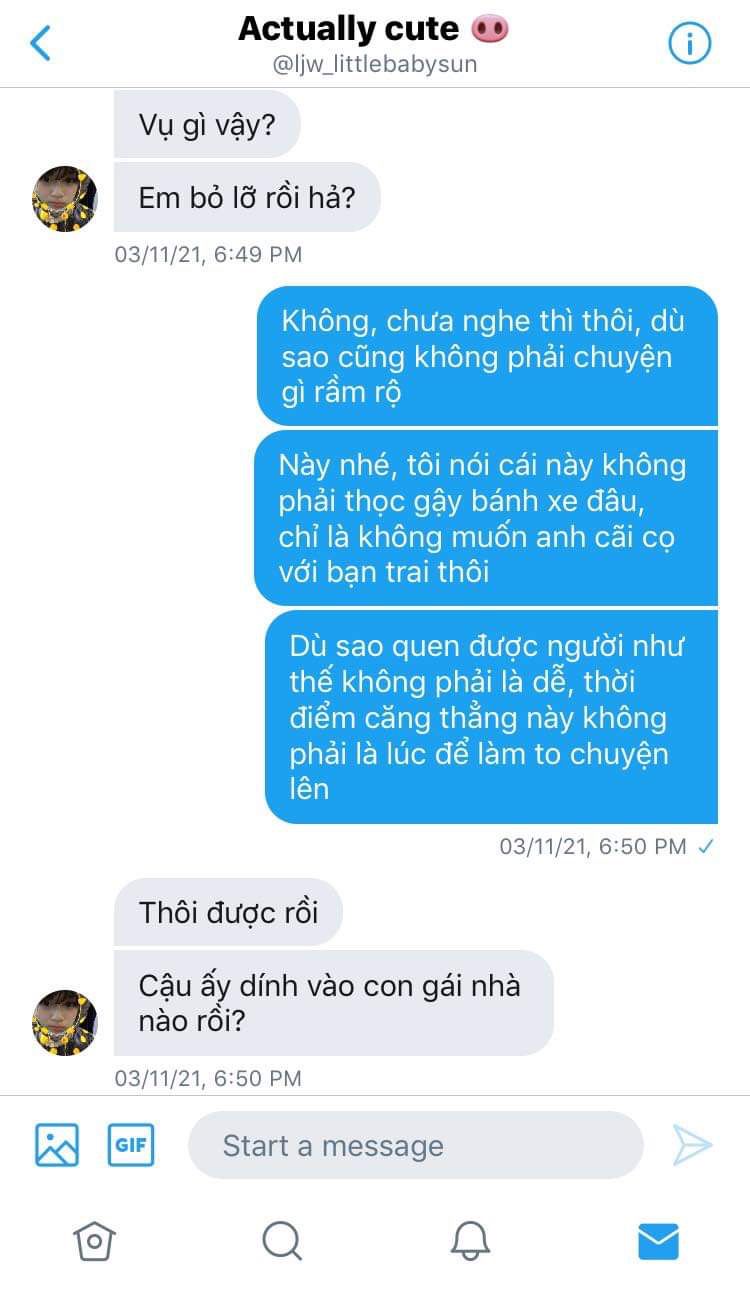Select the Thôi được rồi message bubble

228,912
